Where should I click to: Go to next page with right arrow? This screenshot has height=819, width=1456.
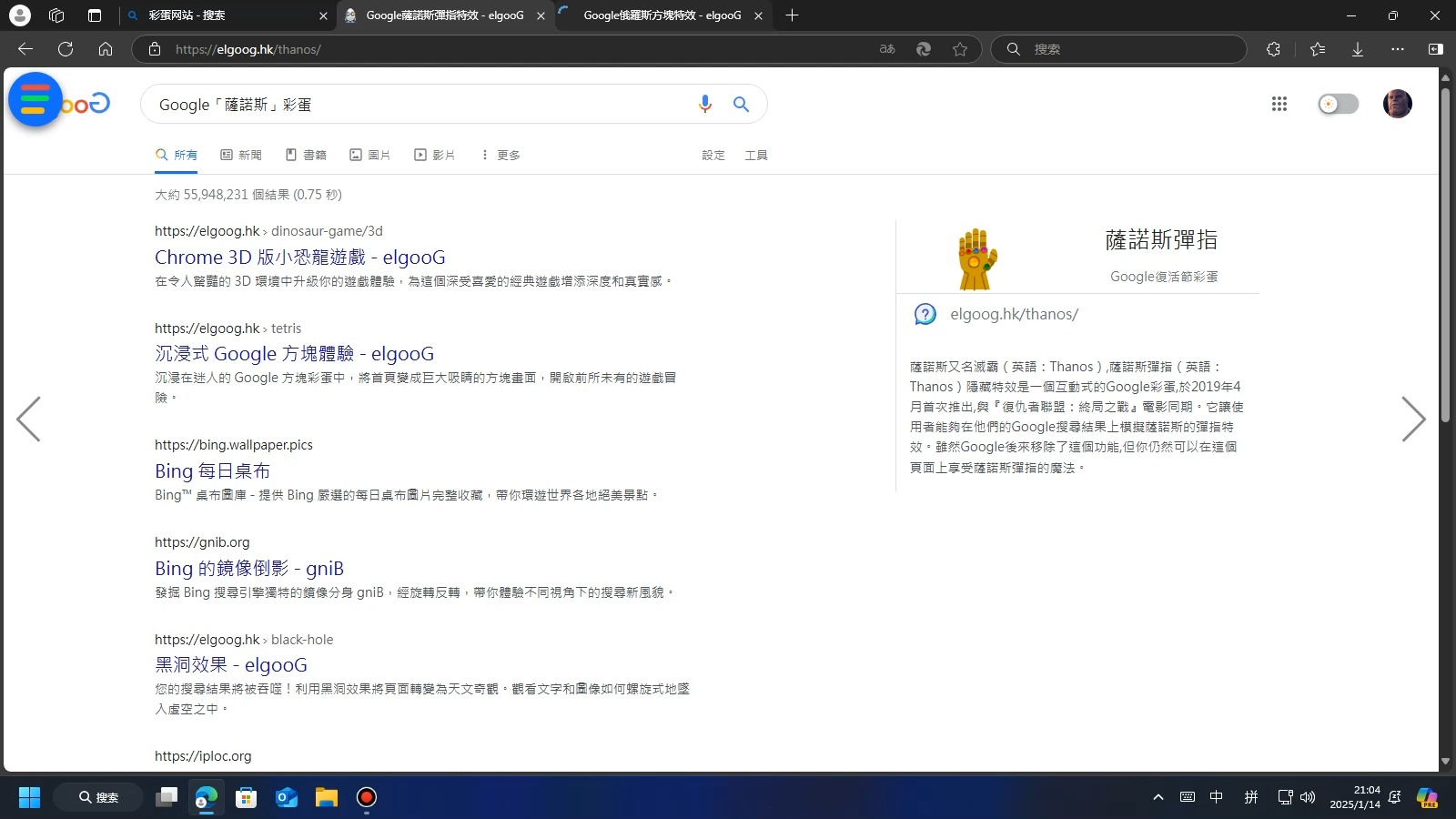1413,420
